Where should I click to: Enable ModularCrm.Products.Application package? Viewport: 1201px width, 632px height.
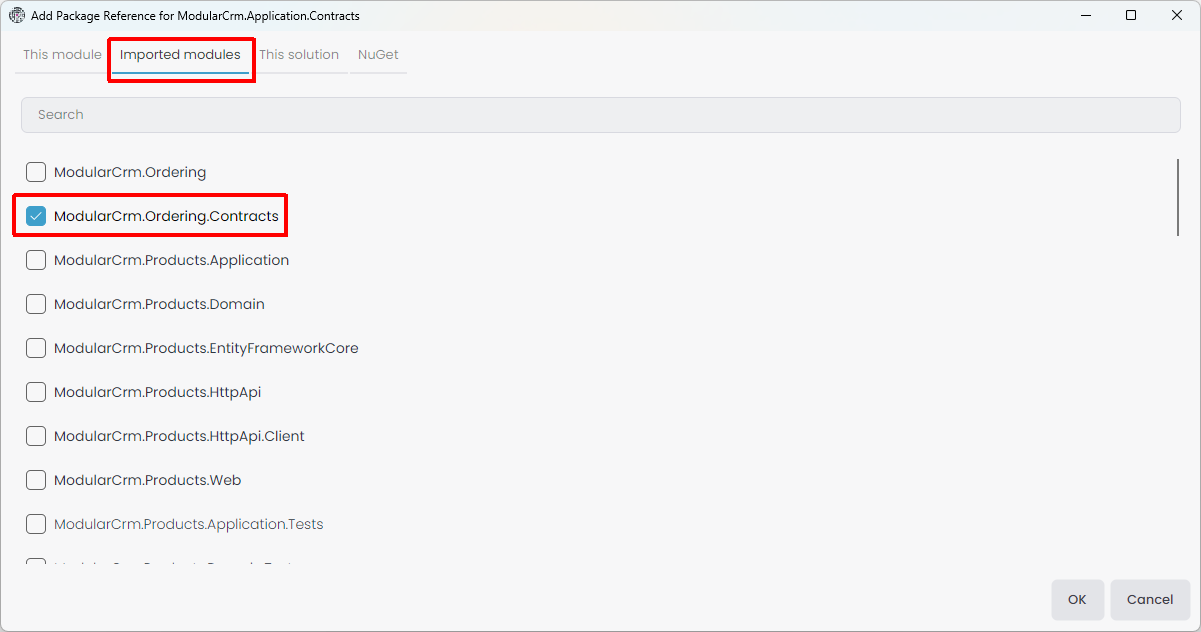(x=35, y=259)
